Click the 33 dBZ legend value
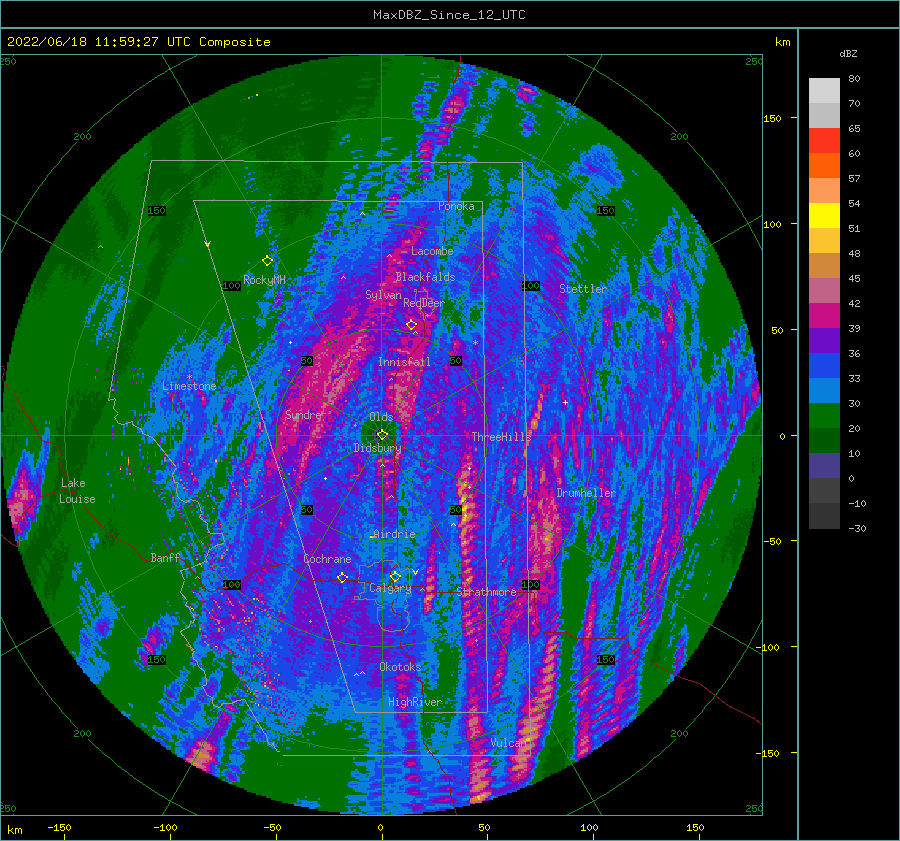Viewport: 900px width, 841px height. pos(854,378)
